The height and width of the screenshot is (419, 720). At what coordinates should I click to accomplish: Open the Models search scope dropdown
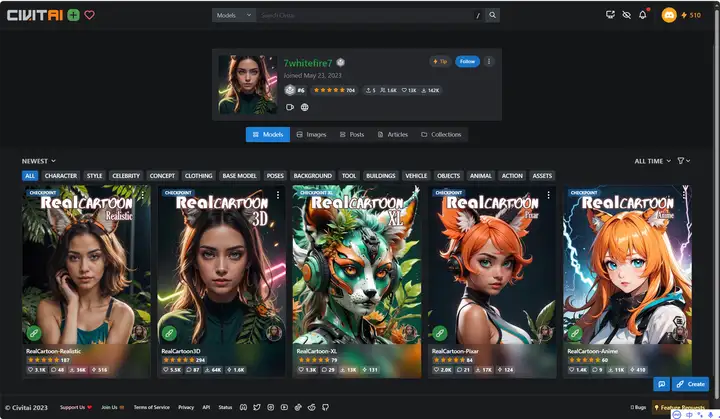click(234, 15)
